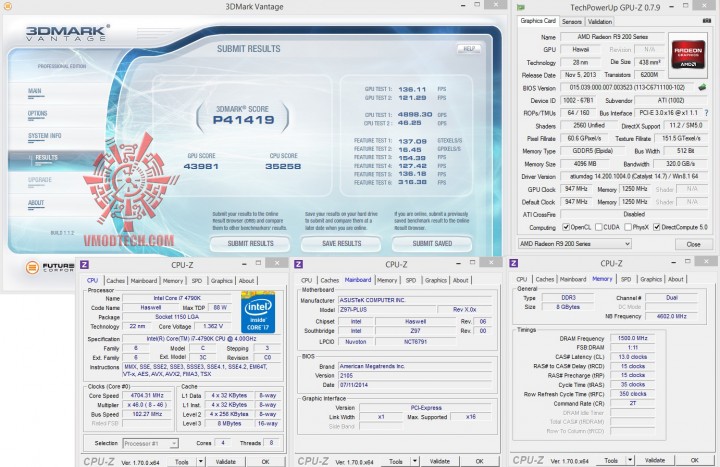Click OK in CPU-Z Mainboard window
This screenshot has height=467, width=720.
click(x=479, y=461)
